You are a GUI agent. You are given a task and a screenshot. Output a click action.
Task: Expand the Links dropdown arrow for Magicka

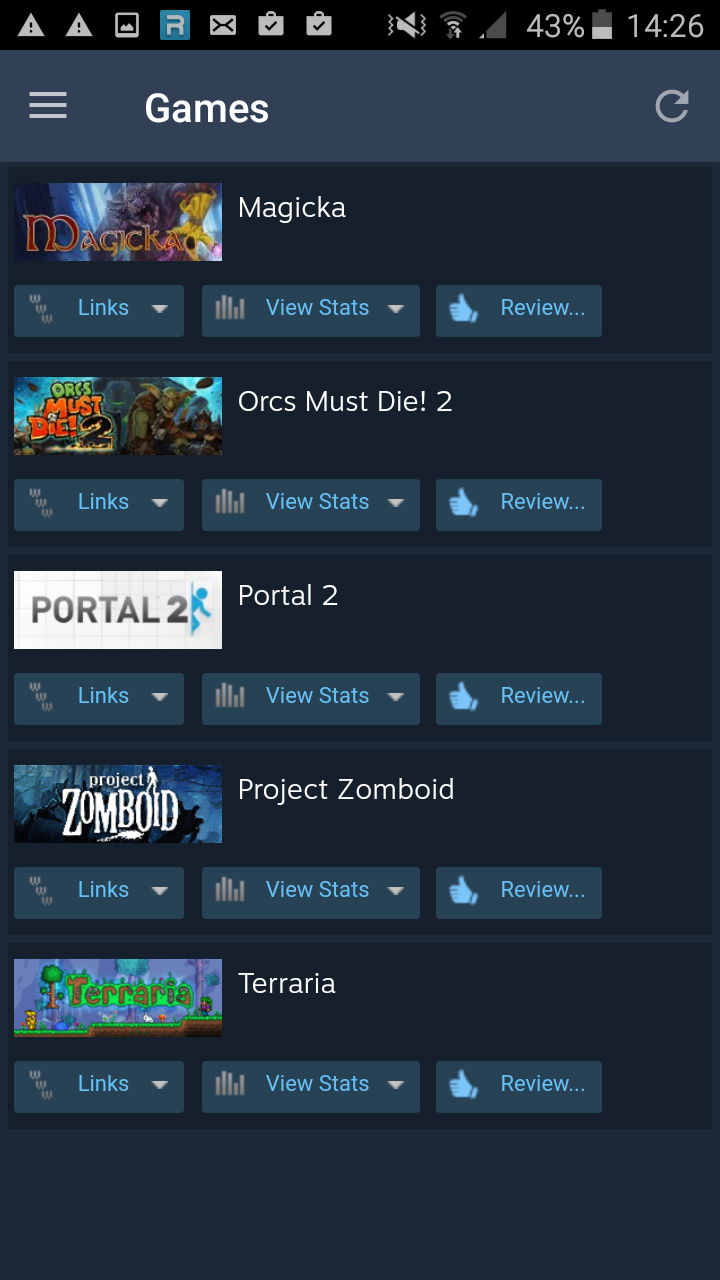(x=159, y=309)
